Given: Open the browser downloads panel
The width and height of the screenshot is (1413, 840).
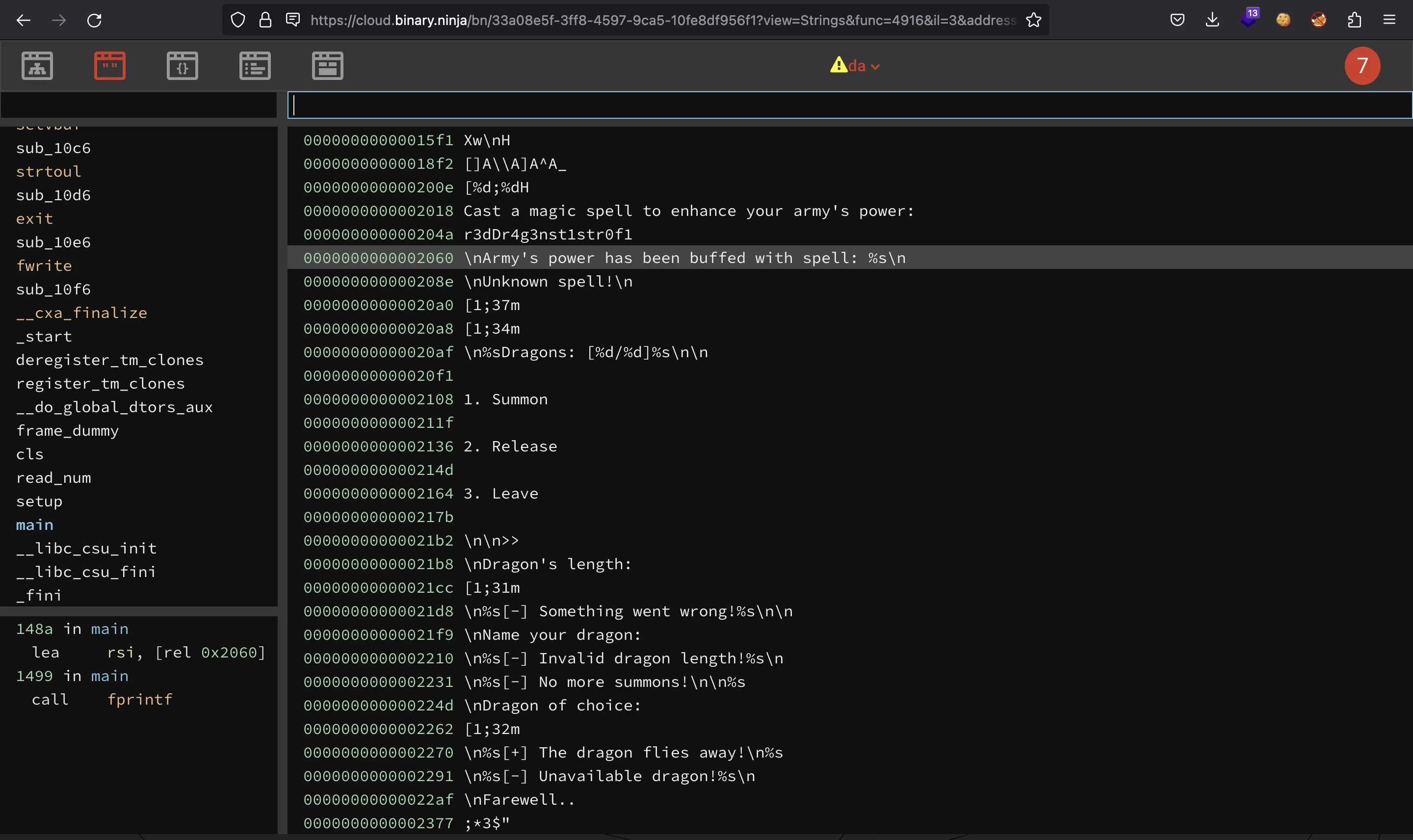Looking at the screenshot, I should click(x=1212, y=21).
